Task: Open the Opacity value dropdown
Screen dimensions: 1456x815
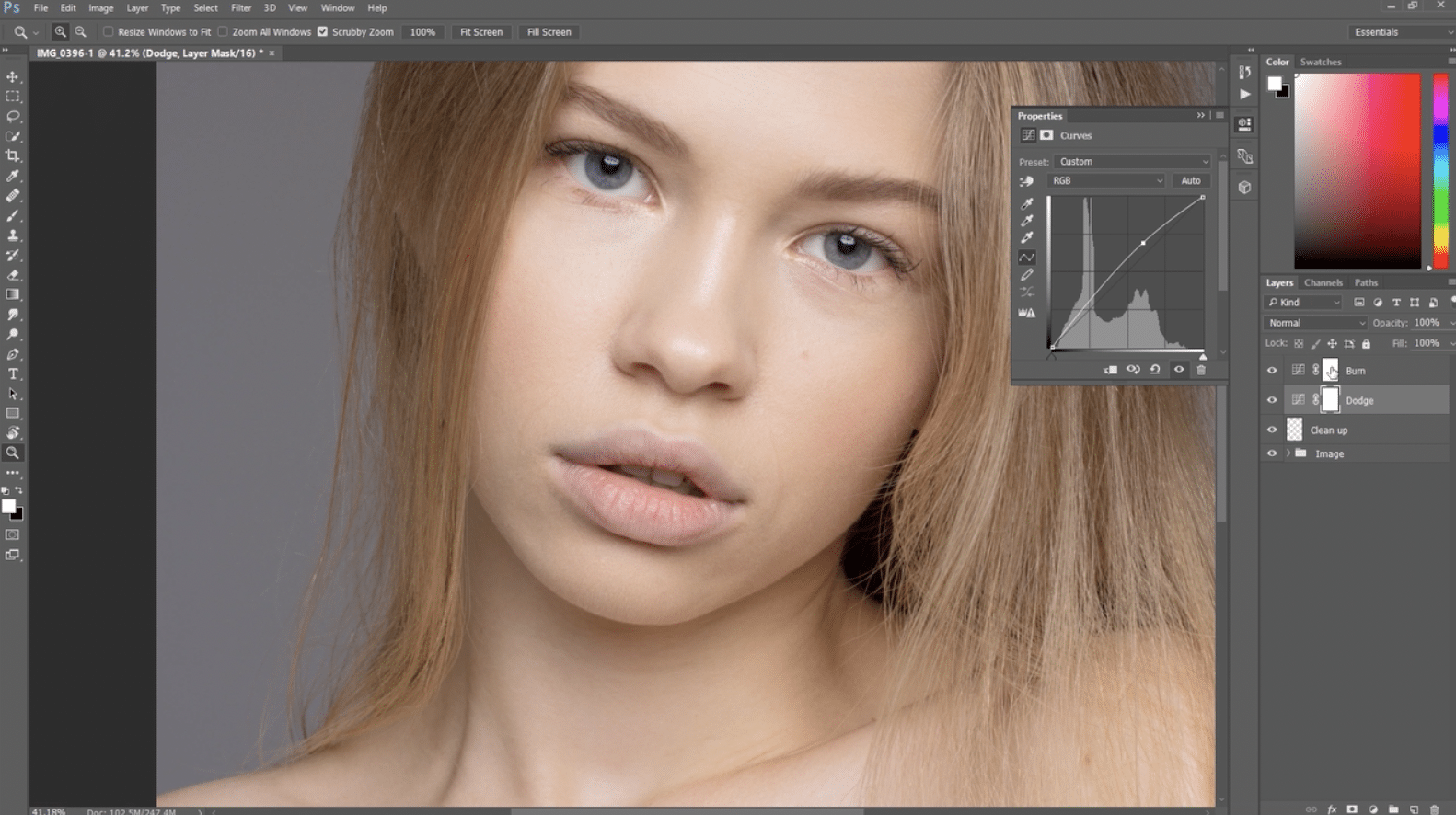Action: pyautogui.click(x=1452, y=323)
